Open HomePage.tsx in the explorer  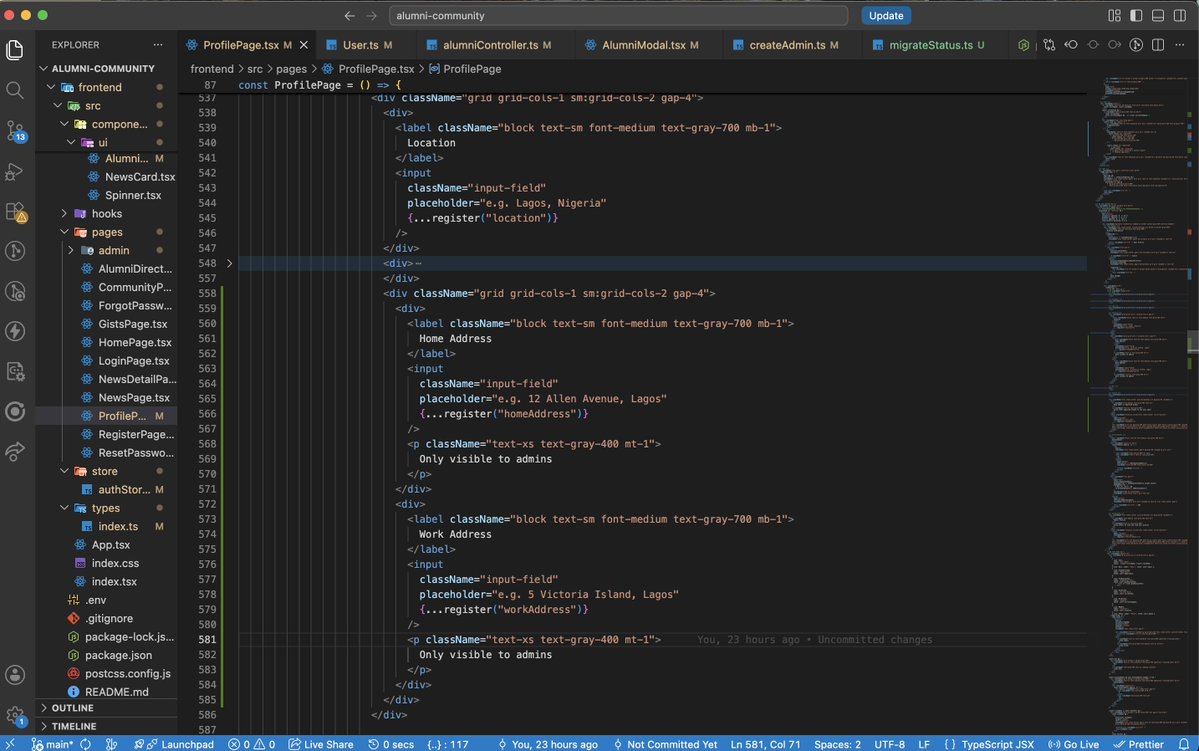135,343
